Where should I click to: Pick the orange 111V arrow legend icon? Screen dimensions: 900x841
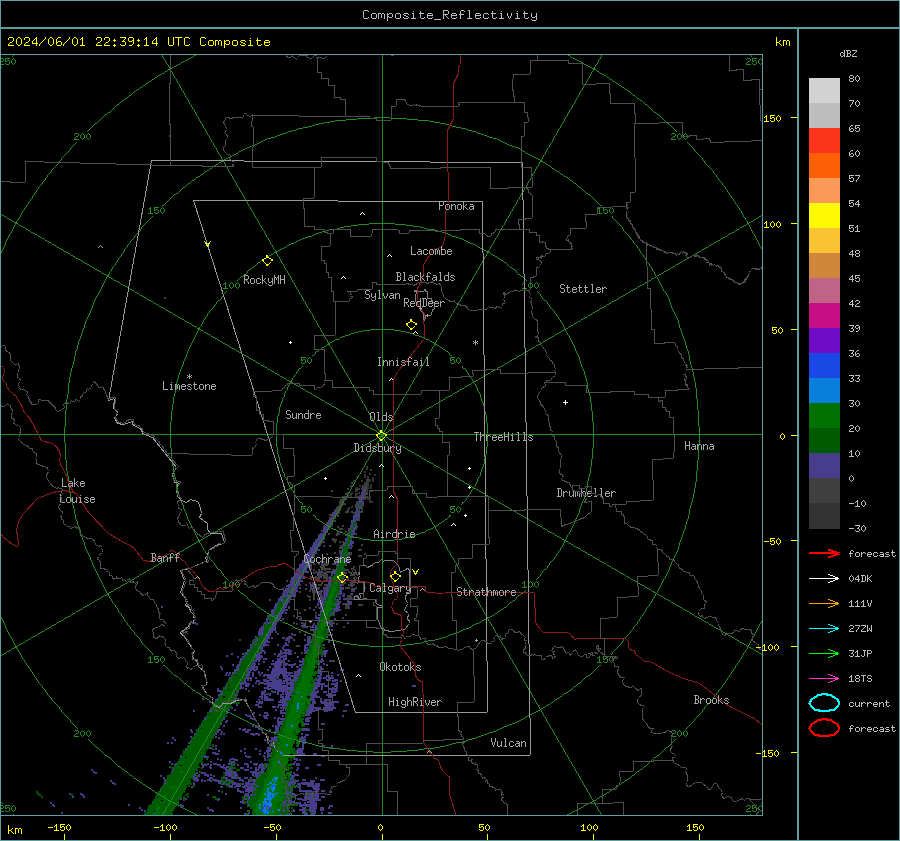[x=824, y=603]
